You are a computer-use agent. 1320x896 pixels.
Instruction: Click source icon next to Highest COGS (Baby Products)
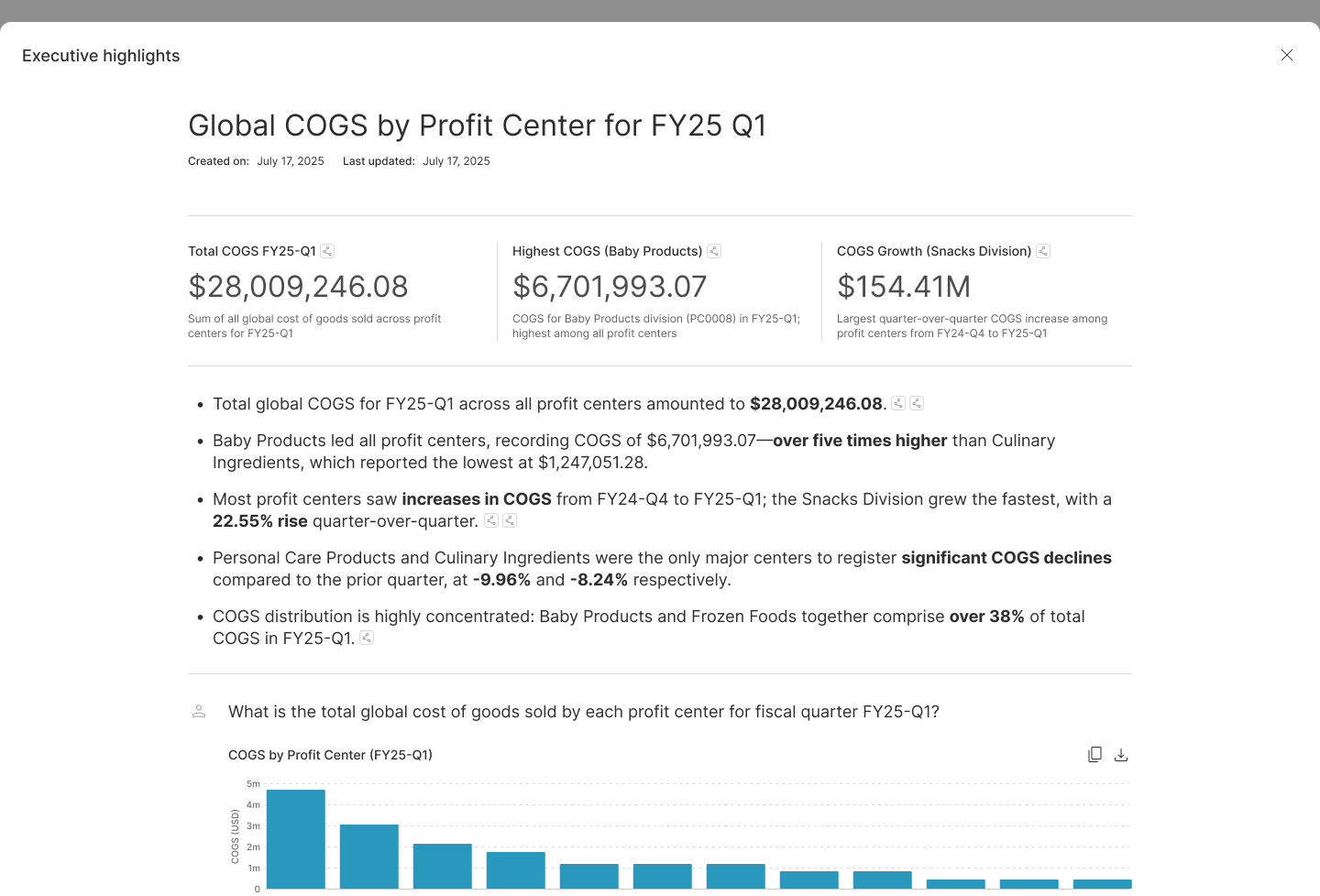[x=714, y=251]
